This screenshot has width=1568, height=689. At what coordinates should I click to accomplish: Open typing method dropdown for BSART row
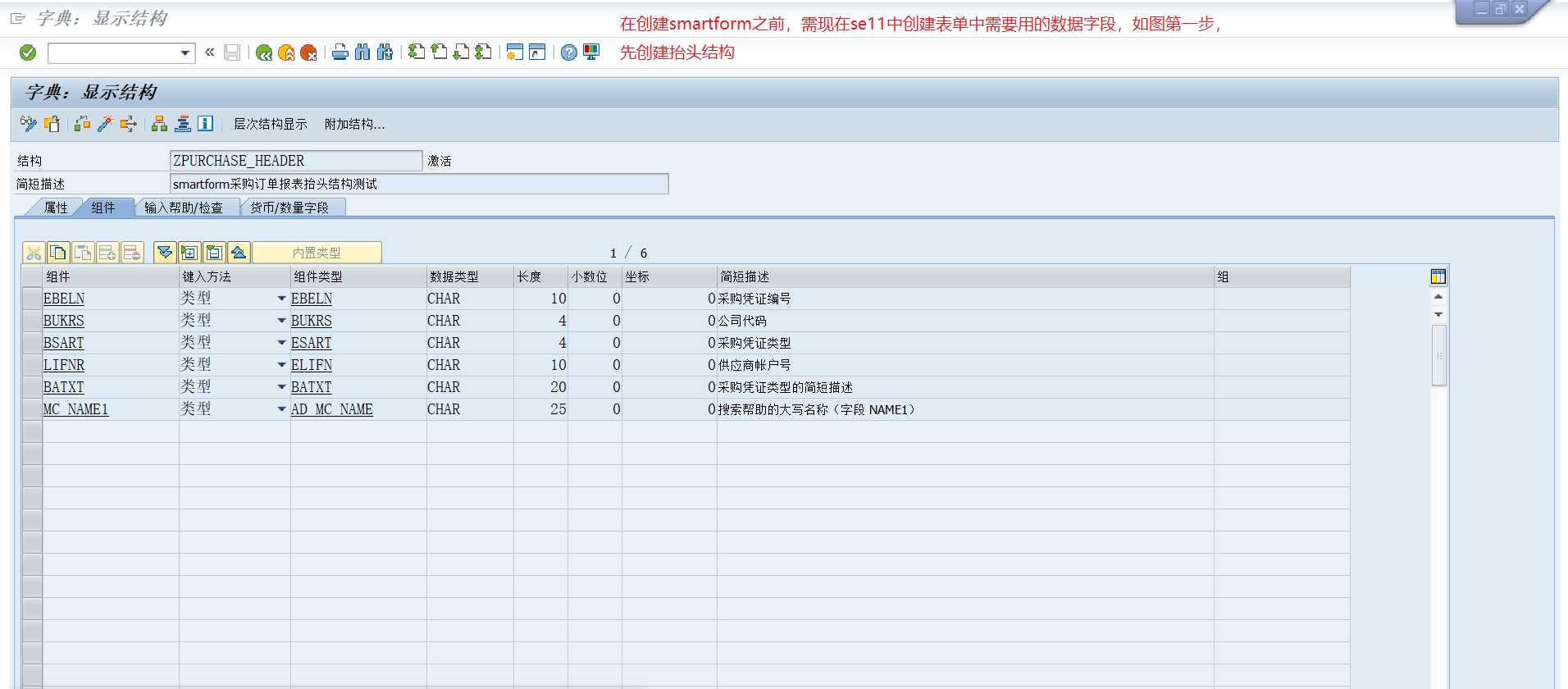[281, 343]
